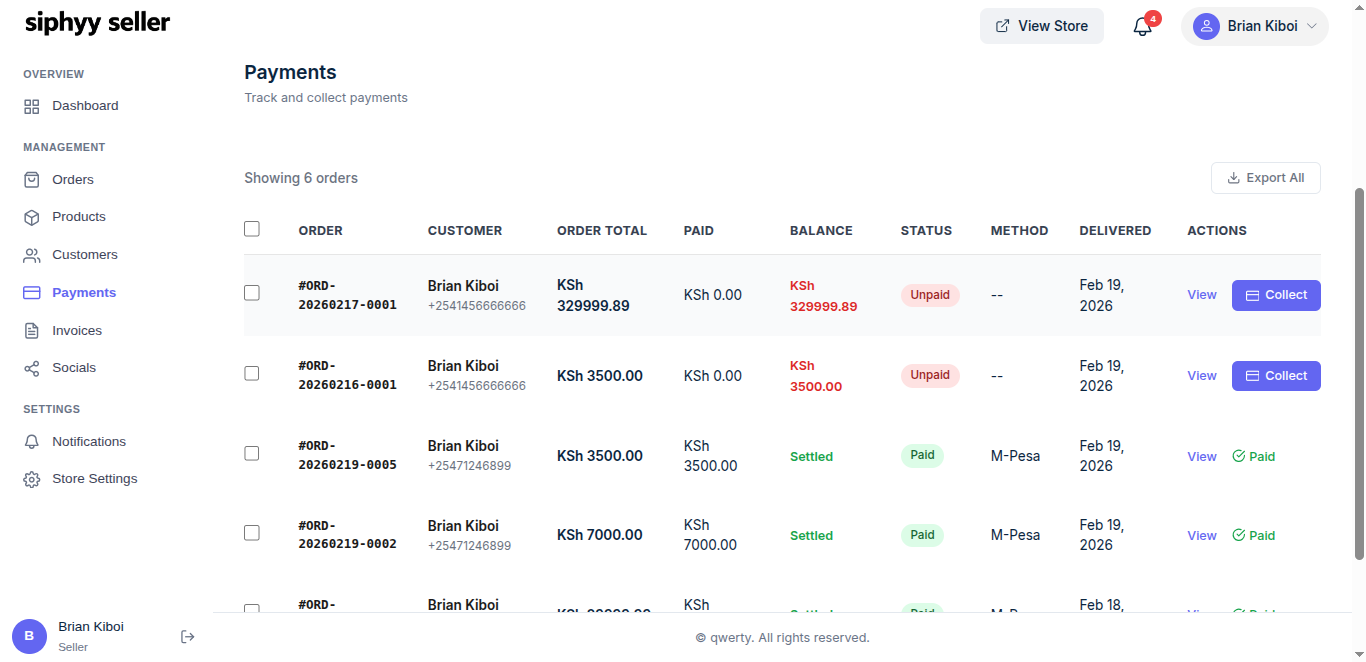Click Paid status badge of order #ORD-20260219-0005

pos(922,455)
